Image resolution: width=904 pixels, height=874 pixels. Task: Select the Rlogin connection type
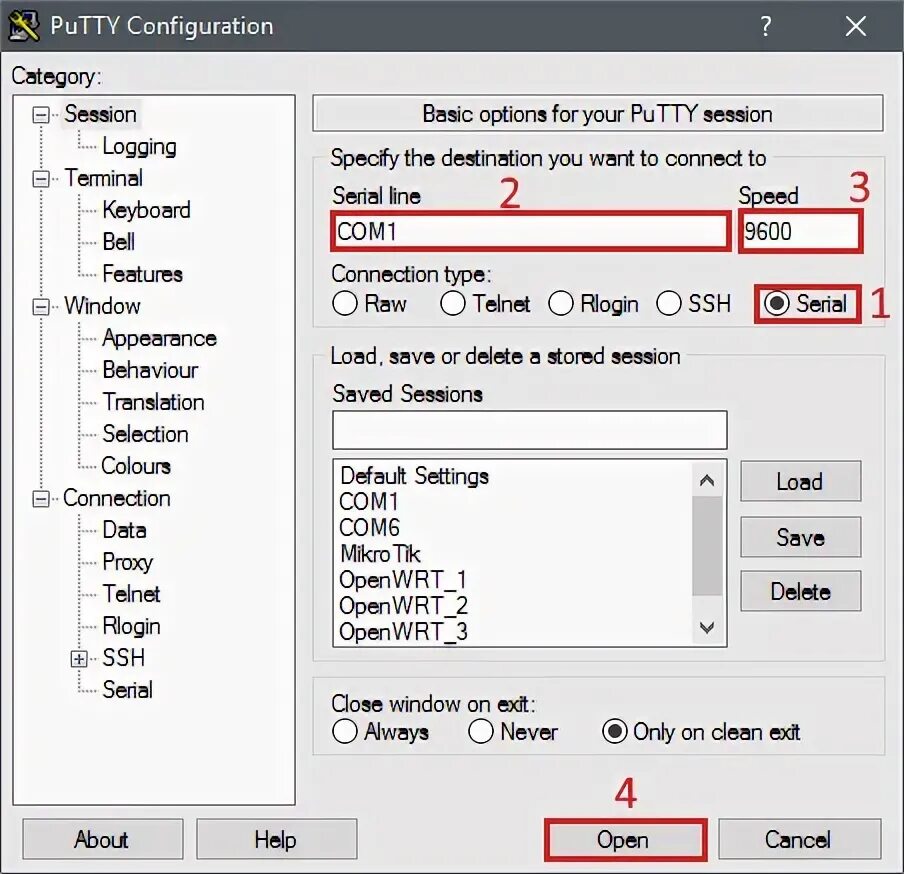point(593,303)
